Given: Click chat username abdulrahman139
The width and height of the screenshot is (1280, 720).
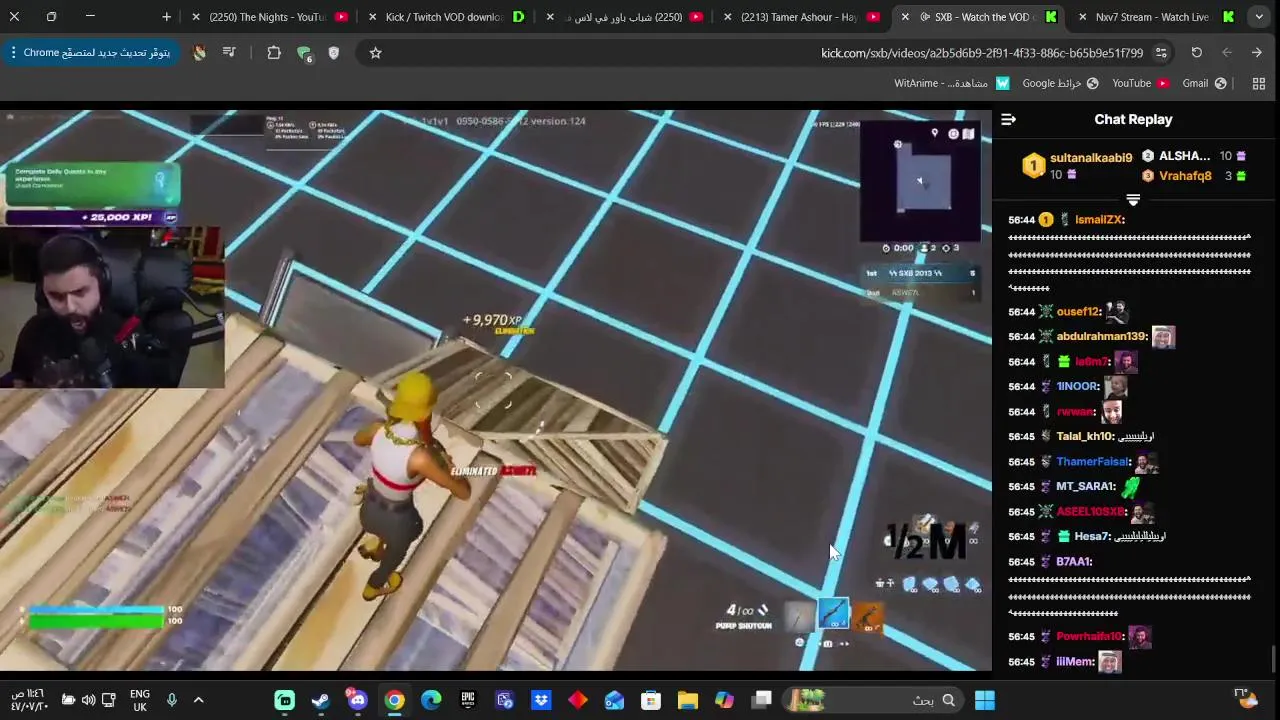Looking at the screenshot, I should point(1102,337).
